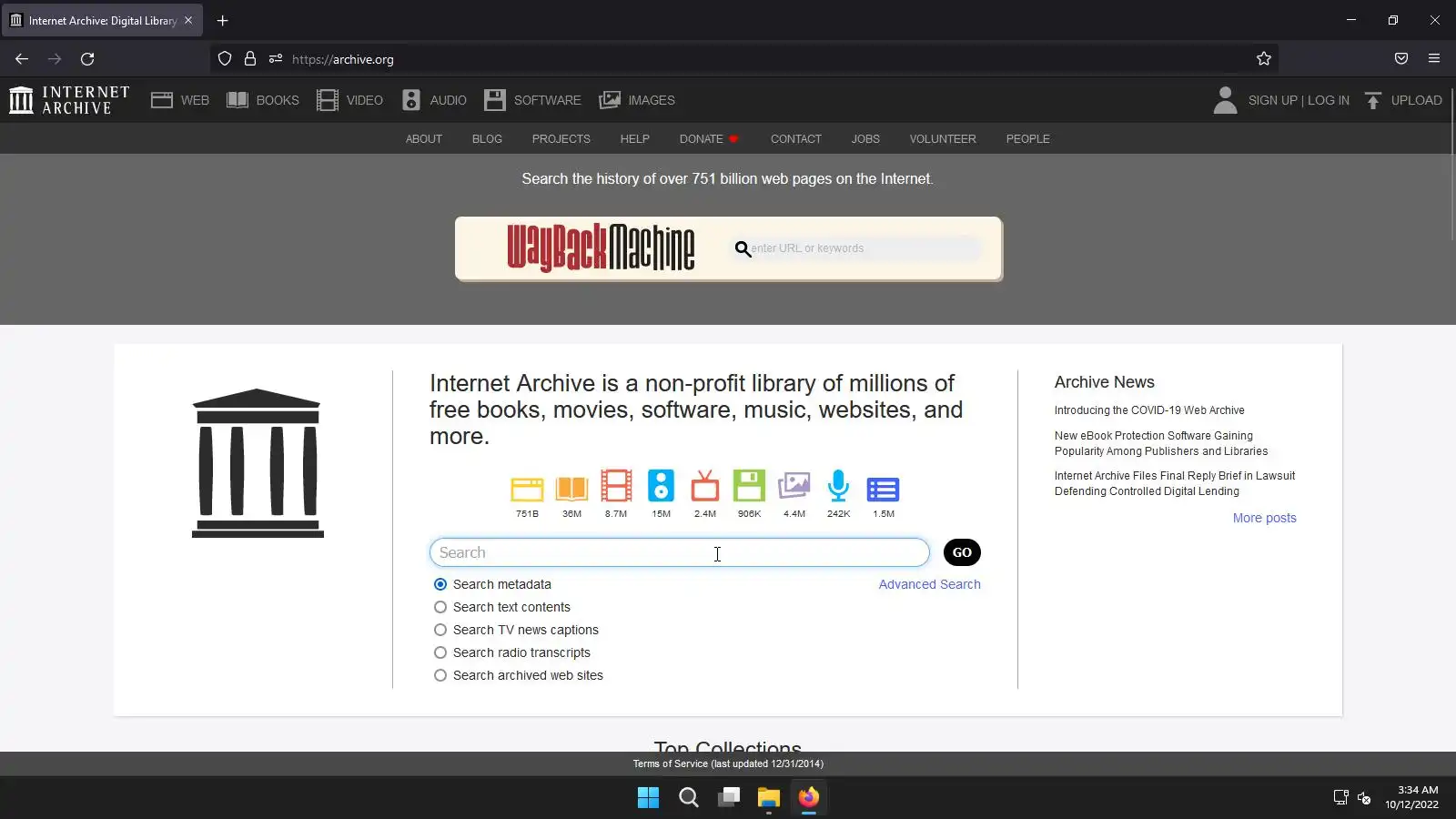Click the GO search button
The image size is (1456, 819).
[962, 552]
